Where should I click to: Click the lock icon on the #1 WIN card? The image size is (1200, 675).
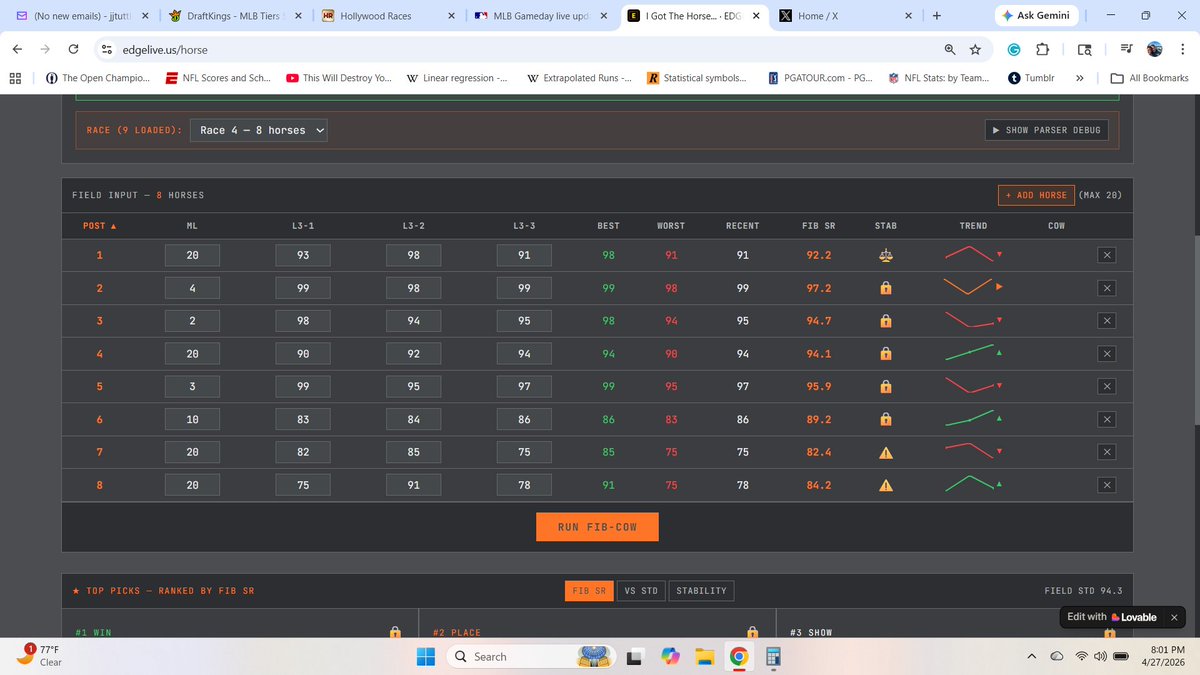click(395, 633)
